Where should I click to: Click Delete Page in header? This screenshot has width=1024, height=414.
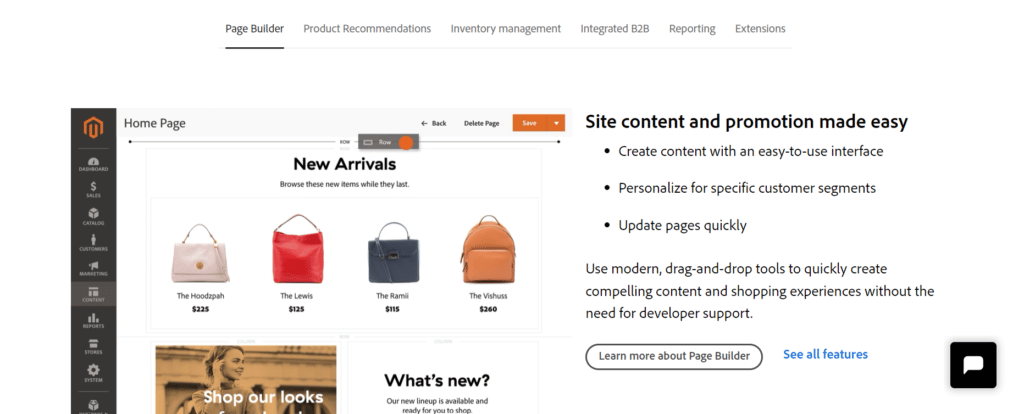tap(481, 123)
